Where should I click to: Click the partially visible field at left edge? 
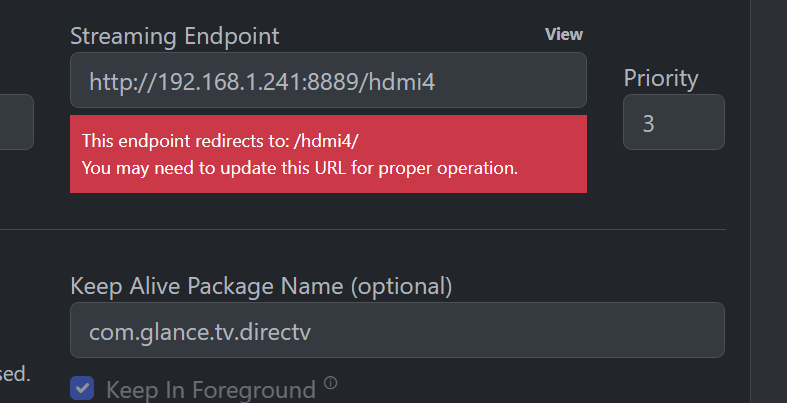click(x=16, y=122)
